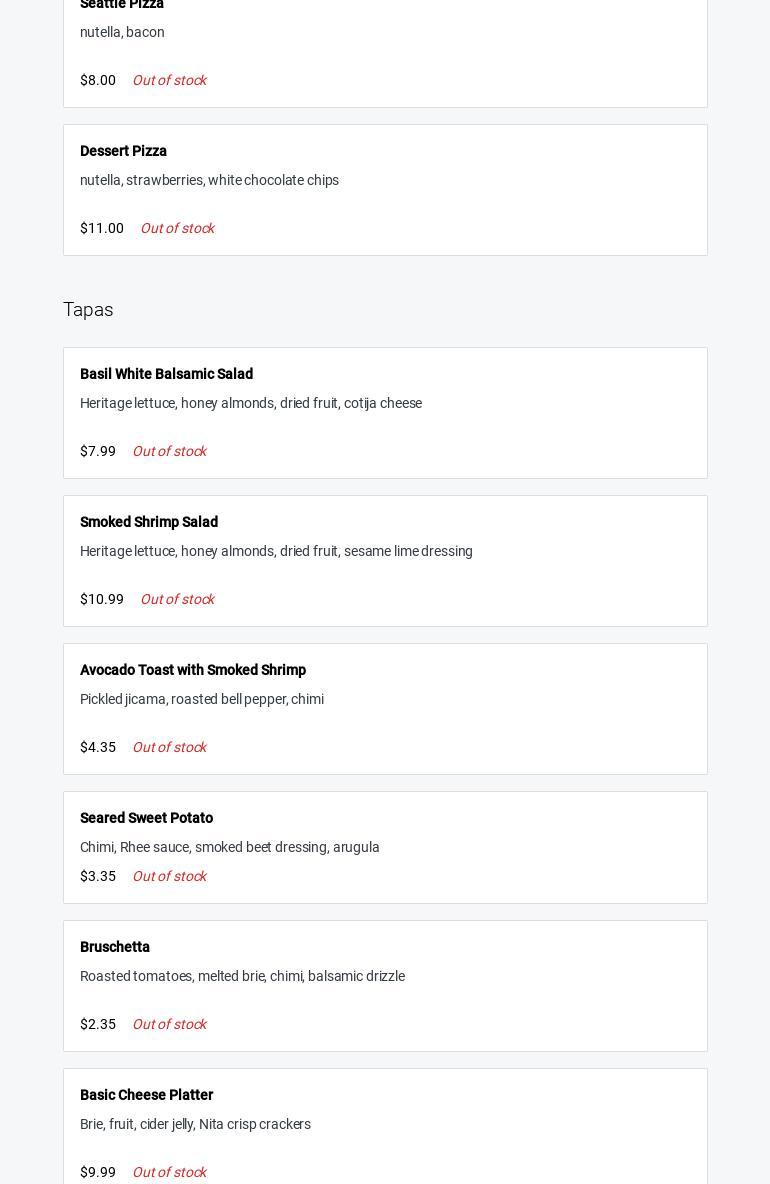This screenshot has width=770, height=1184.
Task: Click Out of stock label under Dessert Pizza
Action: pyautogui.click(x=177, y=228)
